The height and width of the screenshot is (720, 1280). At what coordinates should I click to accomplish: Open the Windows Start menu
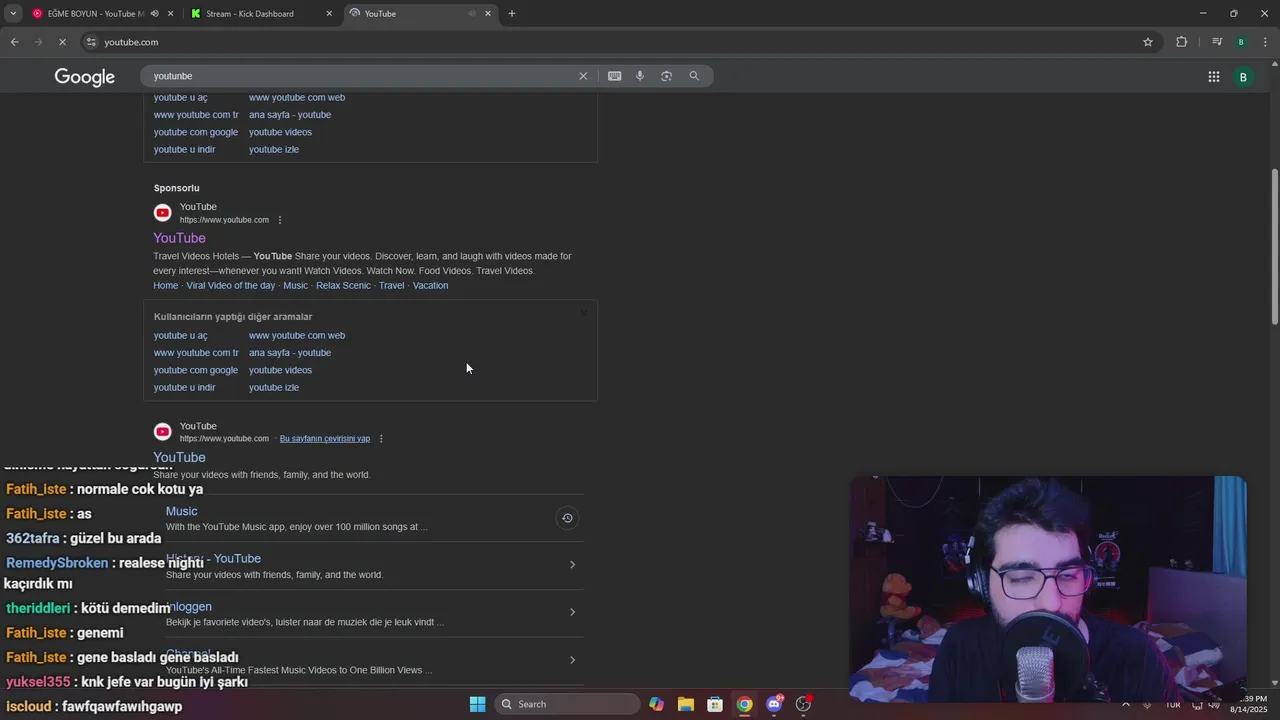click(478, 704)
